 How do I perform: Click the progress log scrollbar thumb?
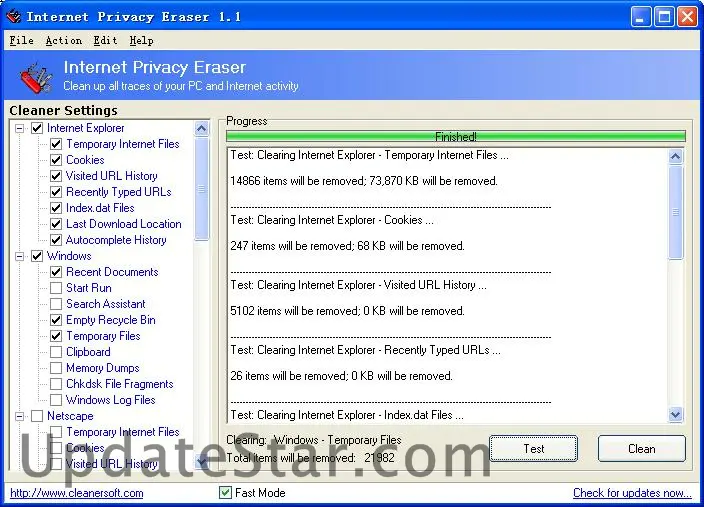(676, 212)
